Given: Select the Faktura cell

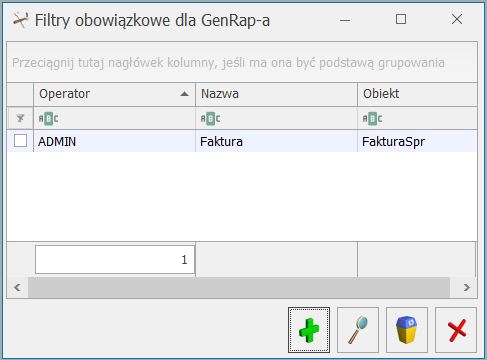Looking at the screenshot, I should (276, 141).
